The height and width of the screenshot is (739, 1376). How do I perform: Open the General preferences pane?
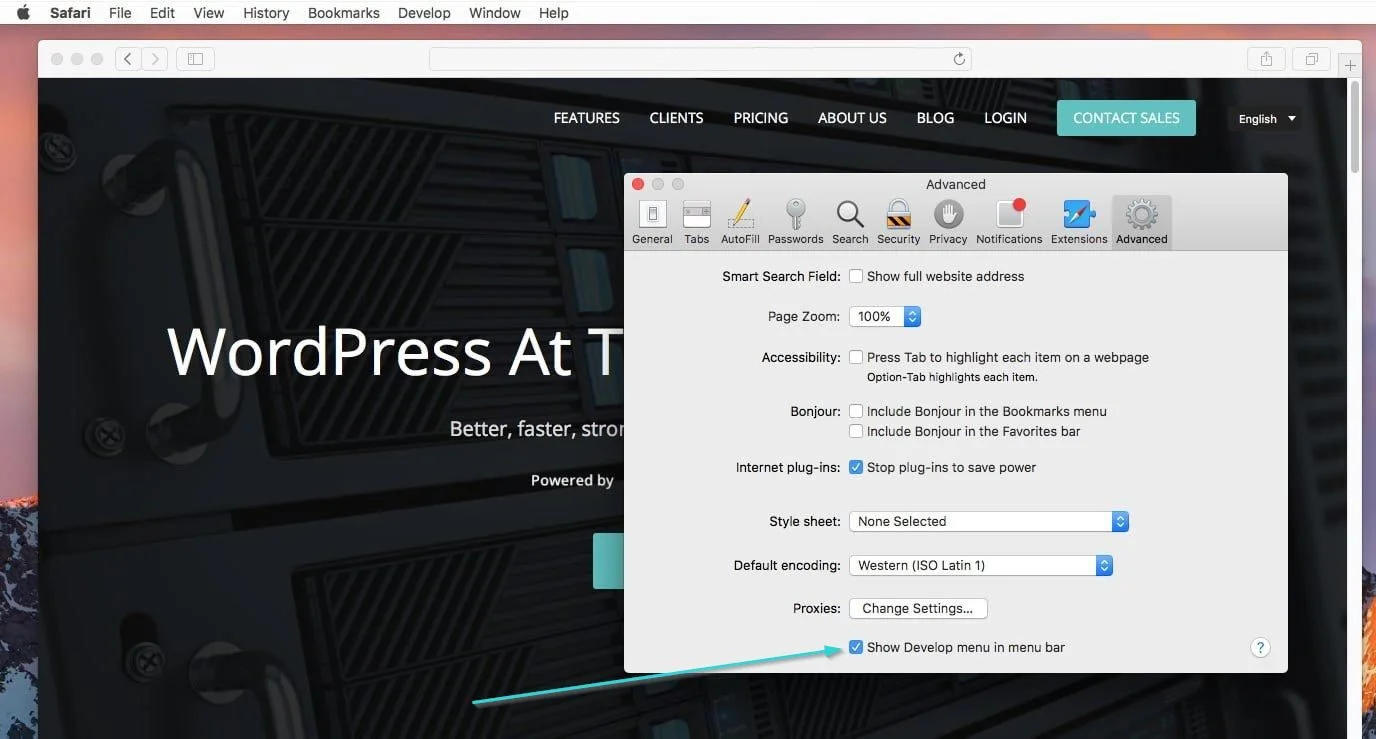(x=652, y=222)
